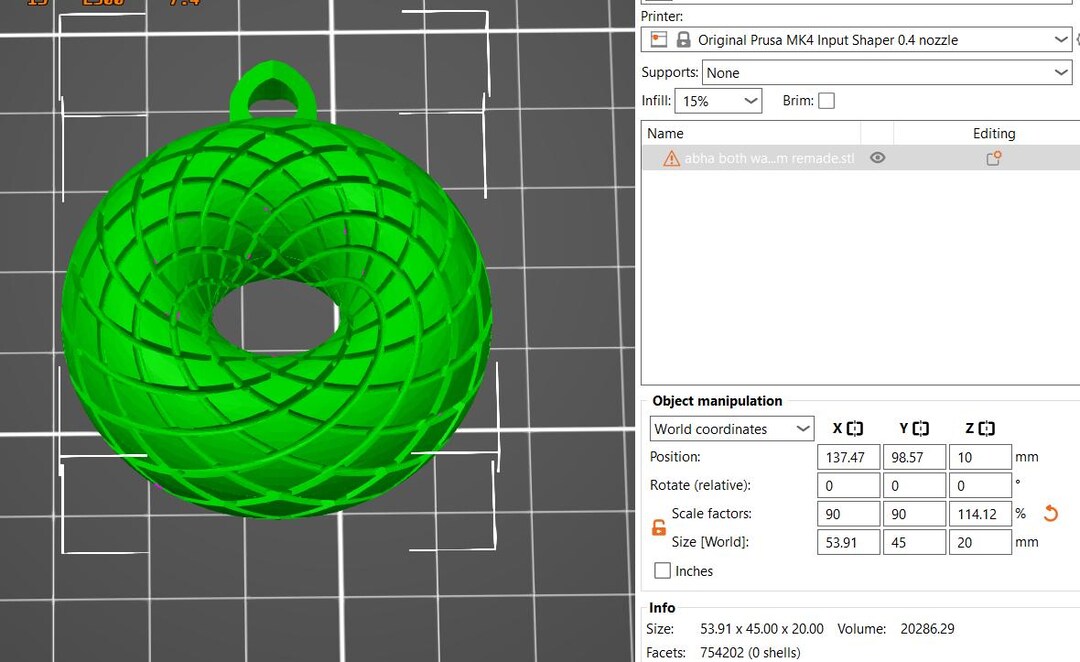1080x662 pixels.
Task: Toggle visibility of abha remade.stl
Action: (x=877, y=157)
